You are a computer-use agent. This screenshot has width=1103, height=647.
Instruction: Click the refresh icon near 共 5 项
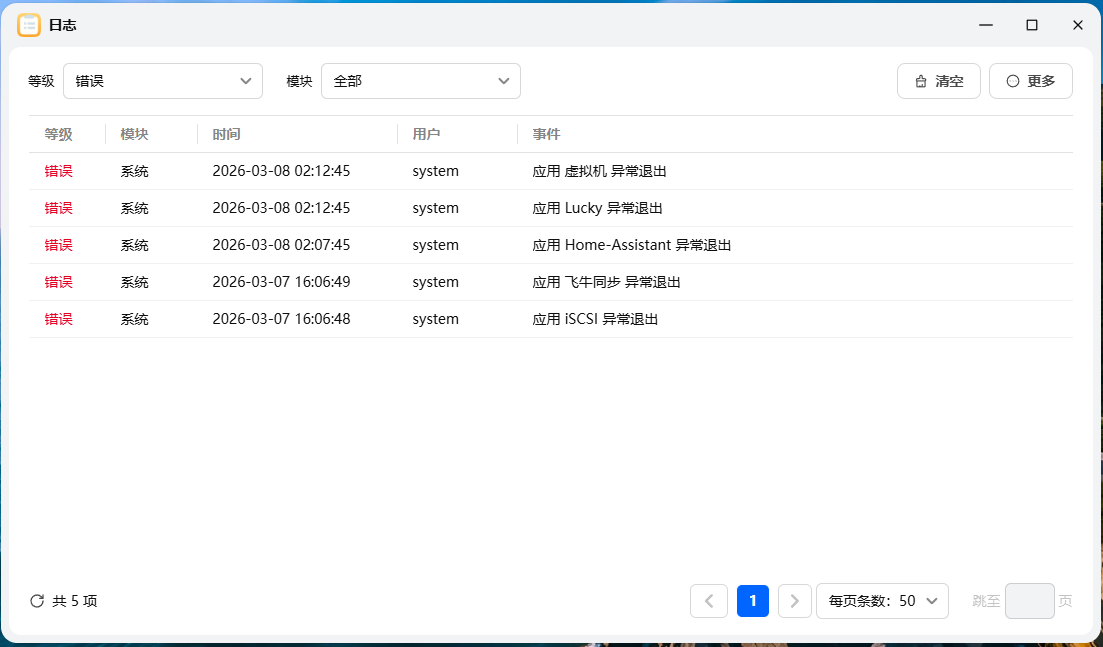[35, 601]
